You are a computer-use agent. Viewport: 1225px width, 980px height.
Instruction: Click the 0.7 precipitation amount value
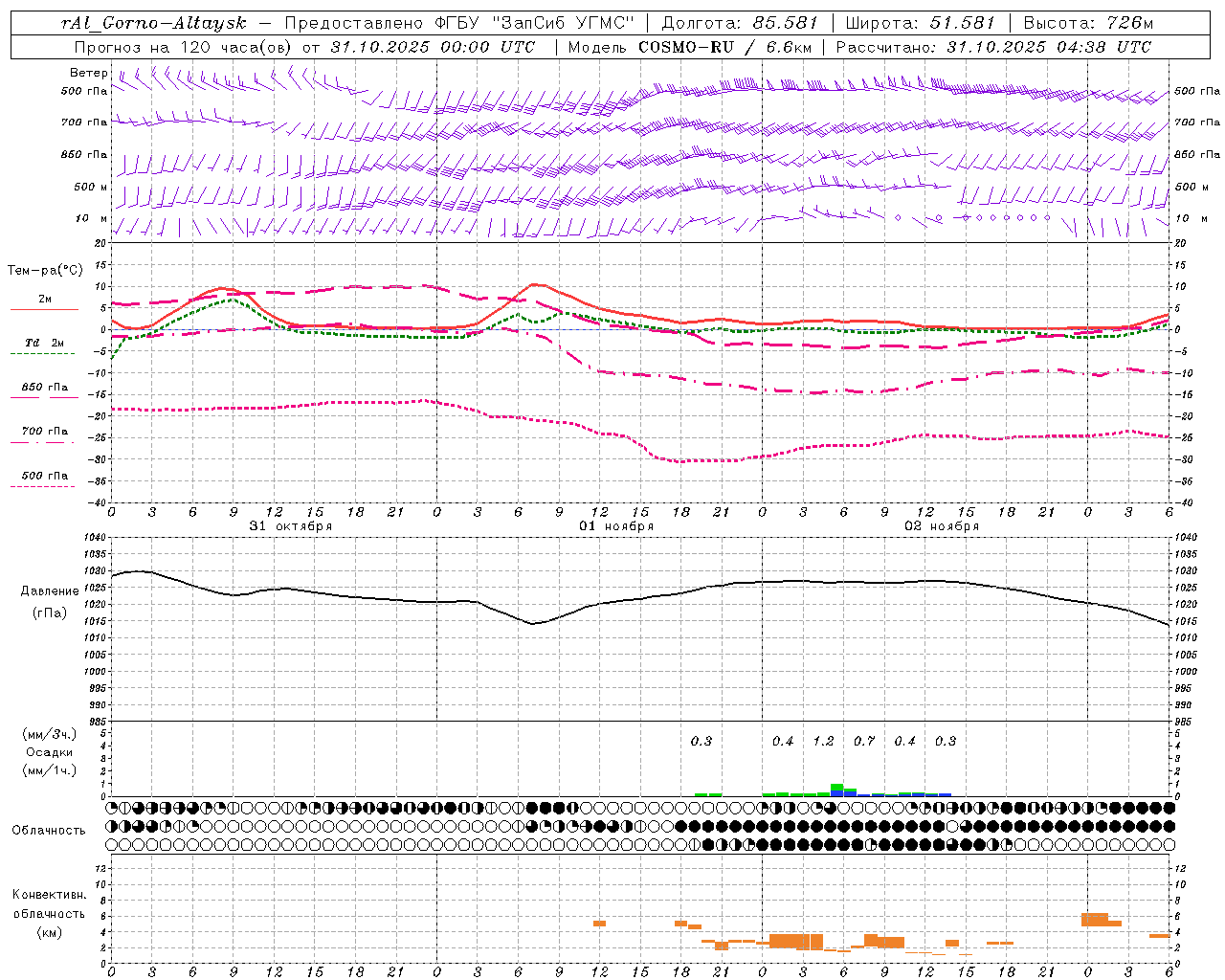coord(864,742)
